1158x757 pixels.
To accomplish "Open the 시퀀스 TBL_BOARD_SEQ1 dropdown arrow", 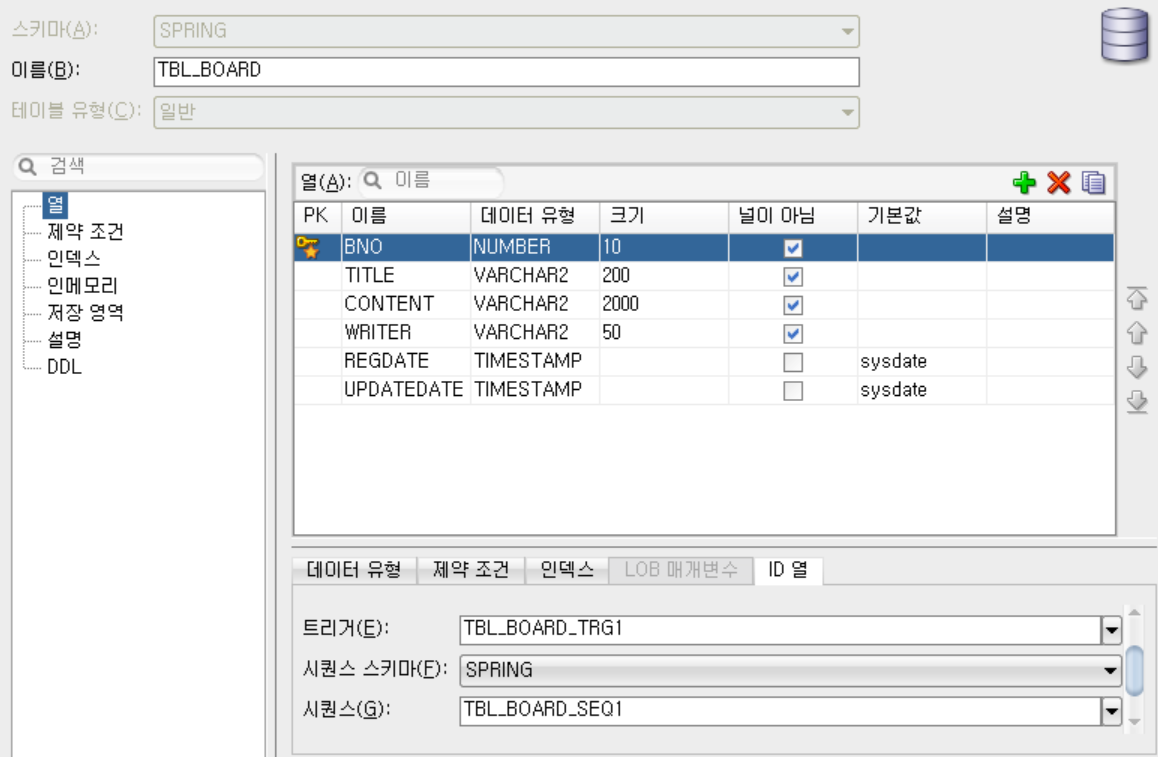I will coord(1111,711).
